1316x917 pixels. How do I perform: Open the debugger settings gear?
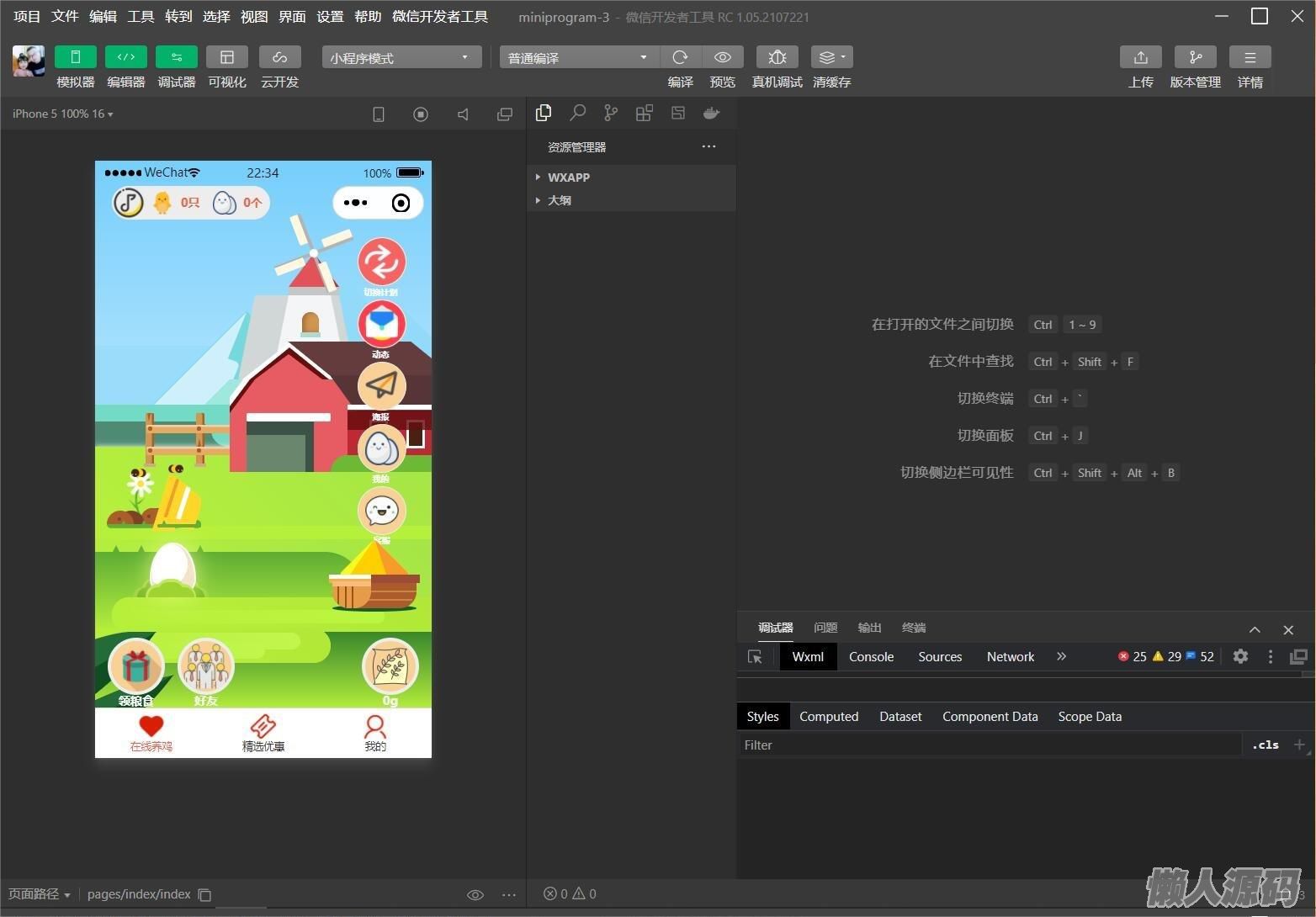pos(1240,656)
